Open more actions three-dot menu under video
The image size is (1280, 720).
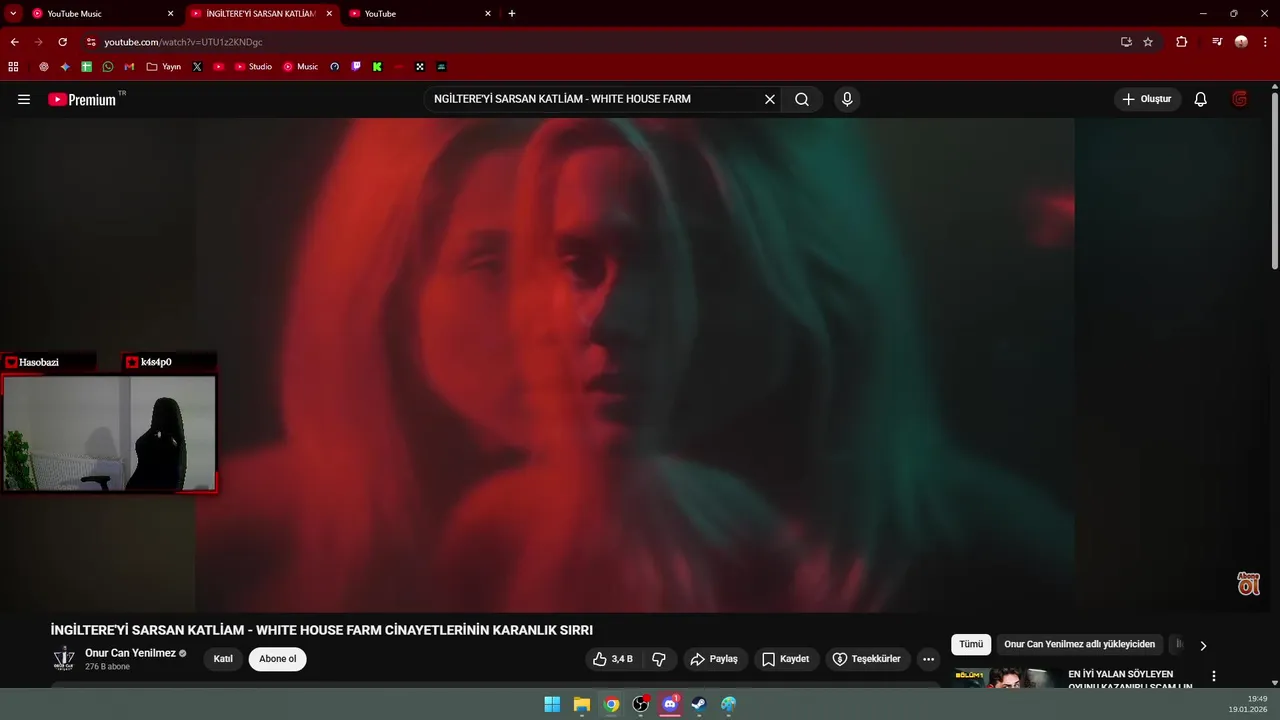[x=928, y=659]
